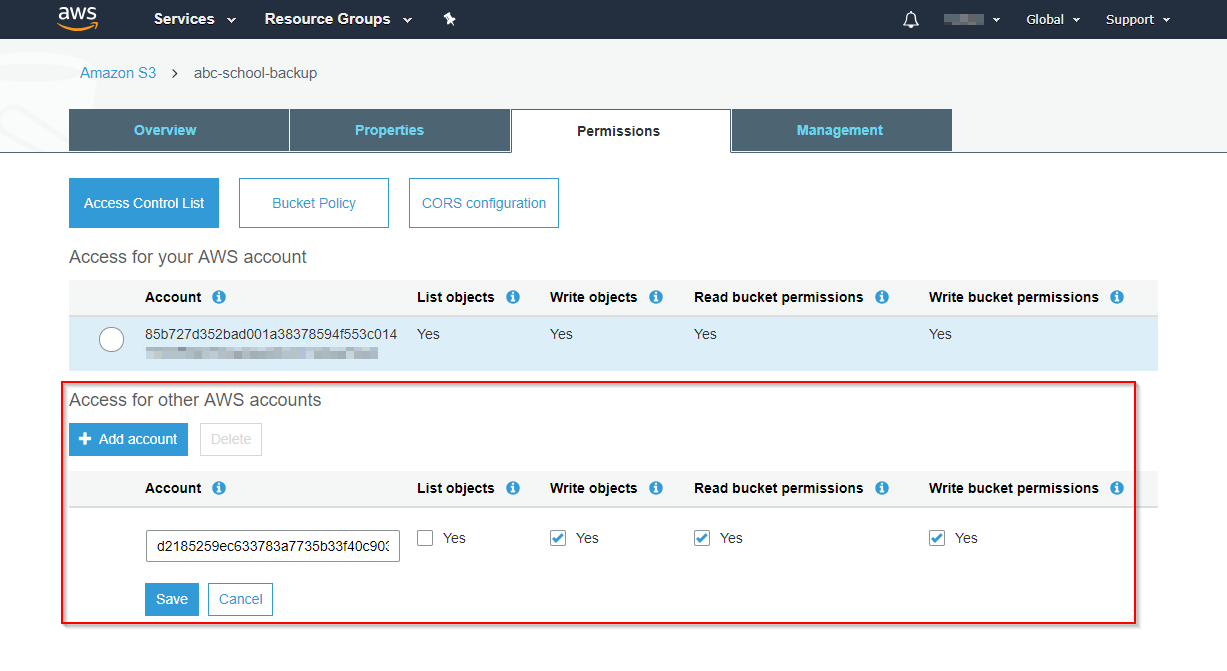Image resolution: width=1227 pixels, height=671 pixels.
Task: Go to Amazon S3 breadcrumb link
Action: click(118, 73)
